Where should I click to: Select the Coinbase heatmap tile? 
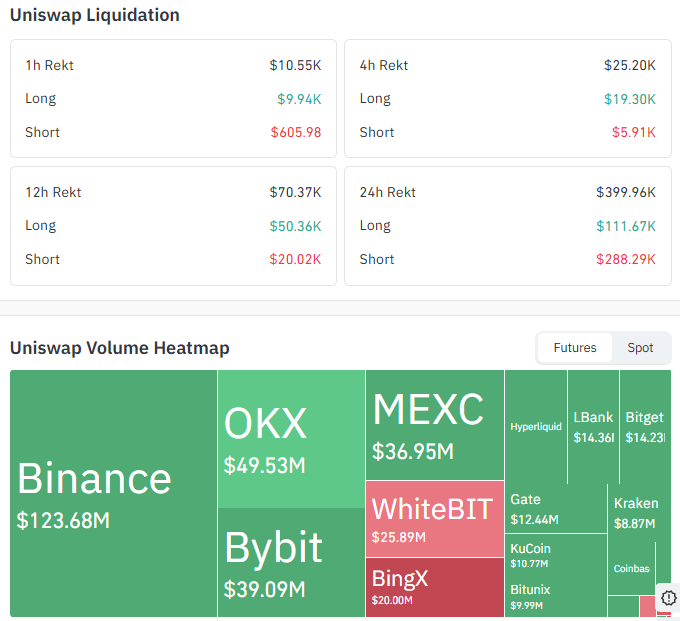pos(631,569)
